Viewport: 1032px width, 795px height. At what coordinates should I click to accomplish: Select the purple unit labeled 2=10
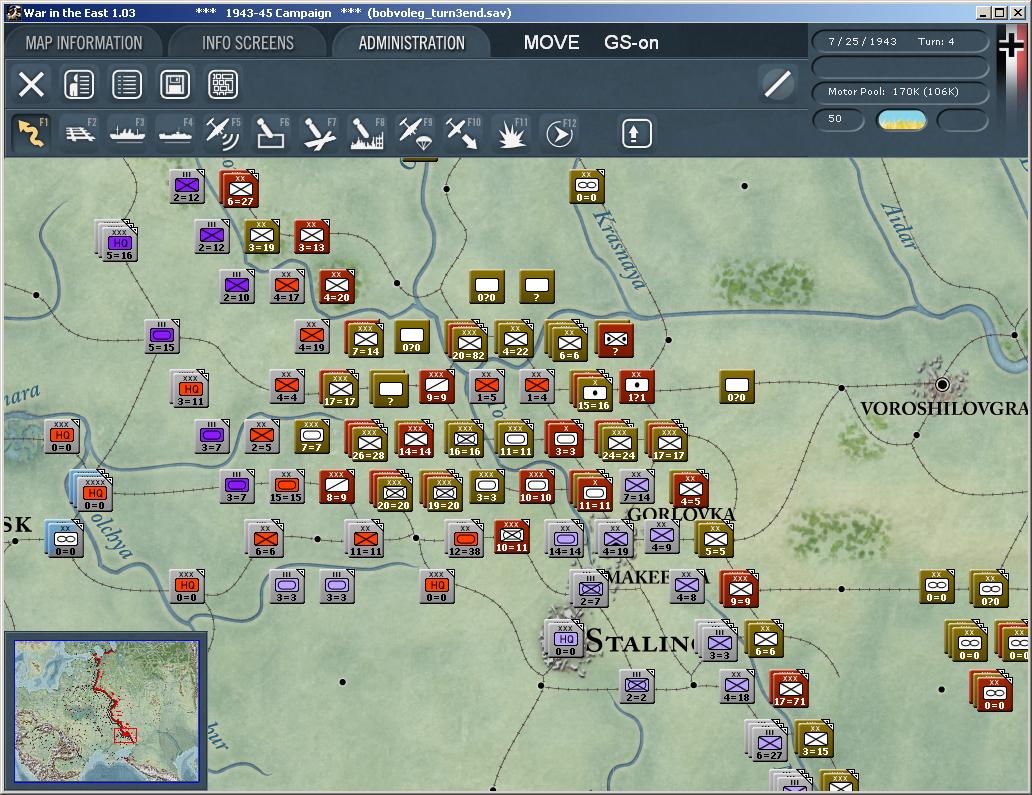click(236, 287)
